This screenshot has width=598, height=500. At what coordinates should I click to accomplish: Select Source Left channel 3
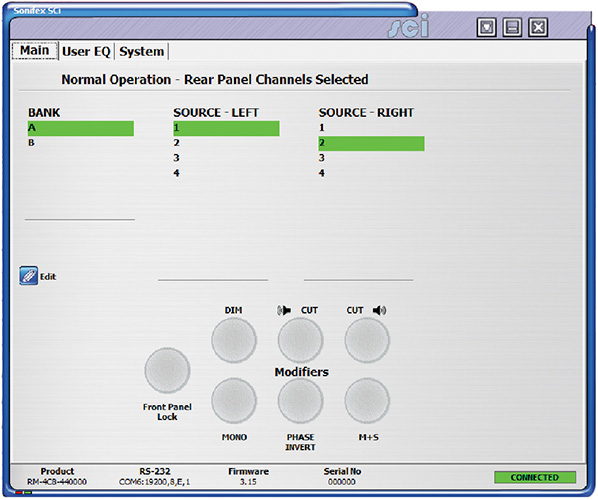[226, 158]
